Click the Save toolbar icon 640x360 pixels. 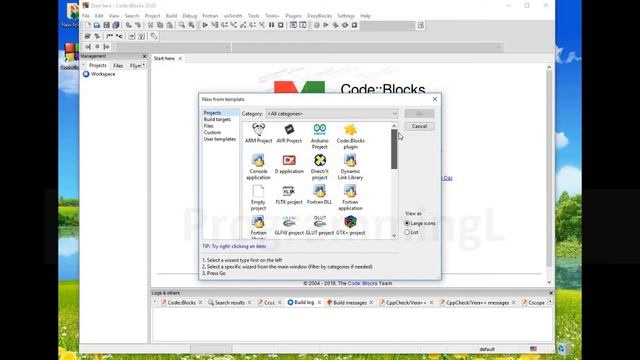(x=106, y=25)
